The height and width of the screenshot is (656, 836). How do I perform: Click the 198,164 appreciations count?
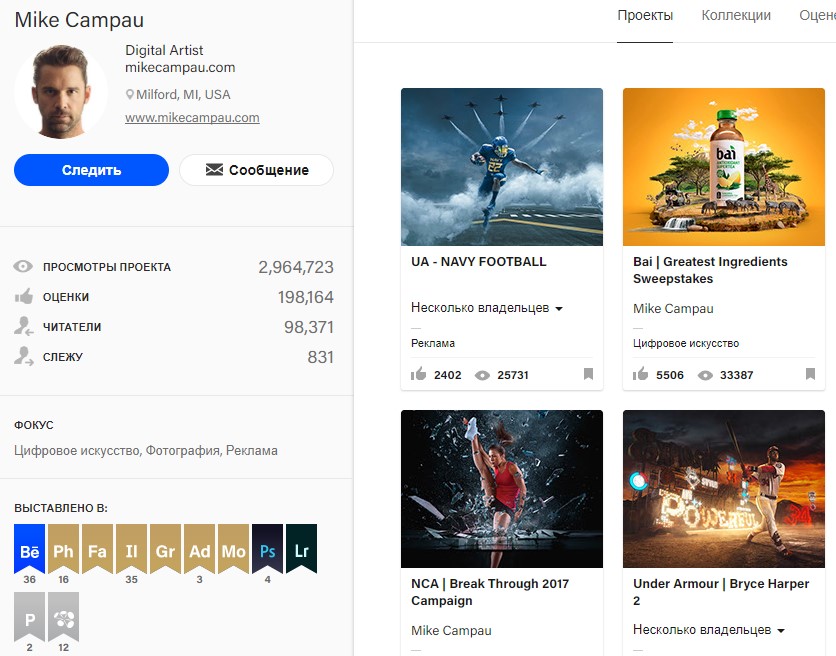coord(306,297)
